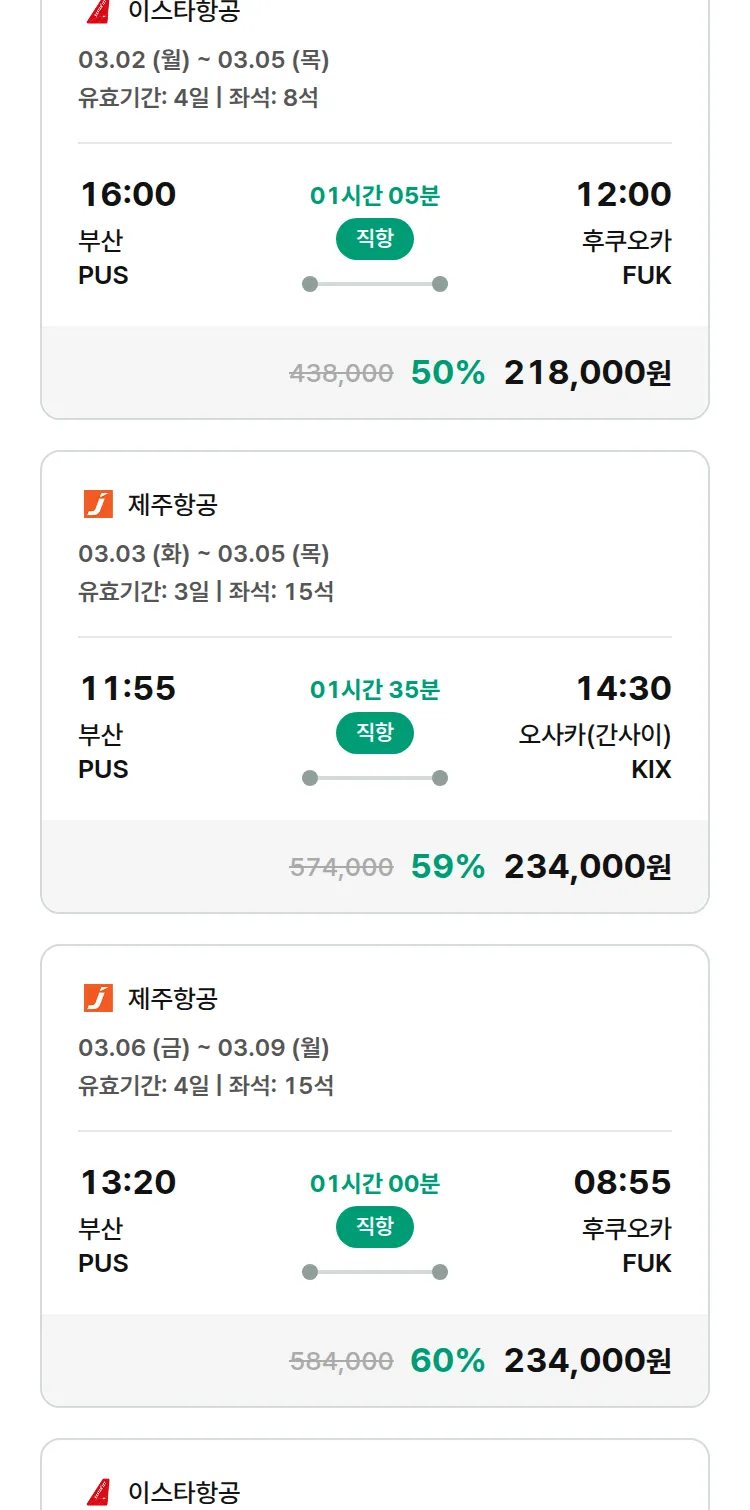750x1510 pixels.
Task: Click the Jeju Air logo on the Osaka card
Action: [x=98, y=504]
